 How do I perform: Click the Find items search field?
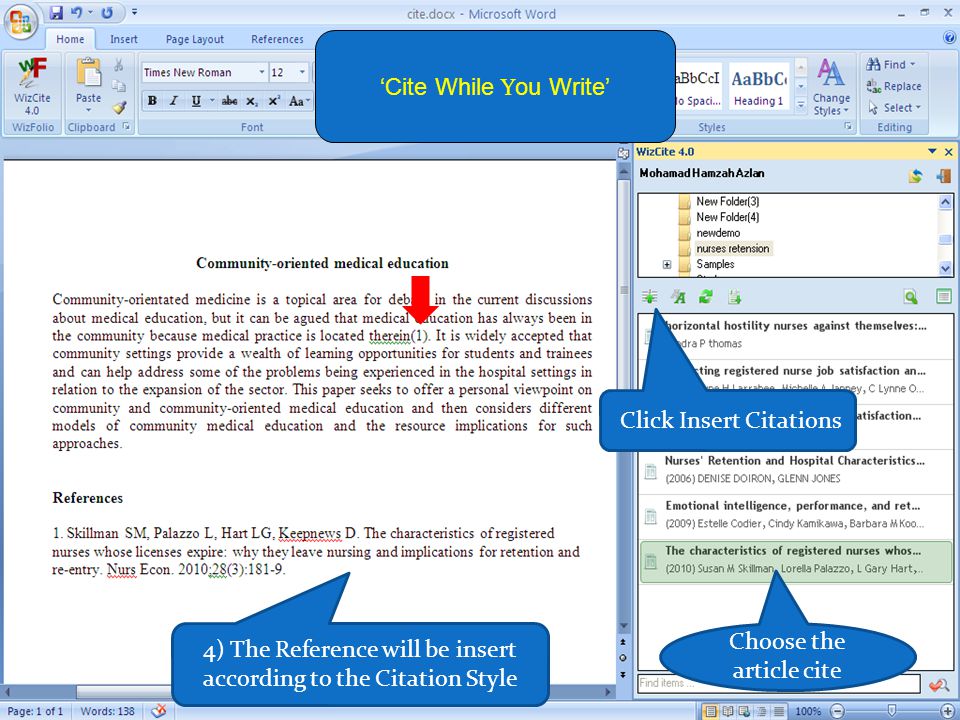click(779, 683)
